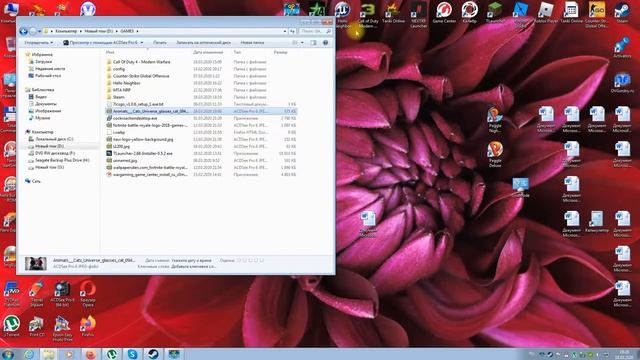Click the Skype icon in the taskbar
This screenshot has width=640, height=360.
click(x=132, y=354)
